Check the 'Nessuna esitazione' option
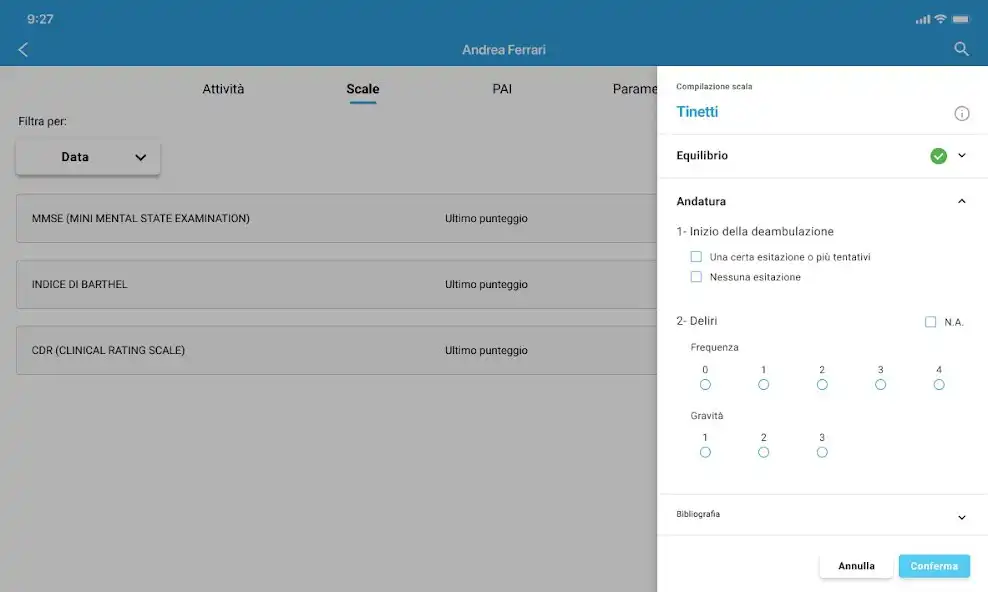Viewport: 988px width, 592px height. tap(697, 277)
